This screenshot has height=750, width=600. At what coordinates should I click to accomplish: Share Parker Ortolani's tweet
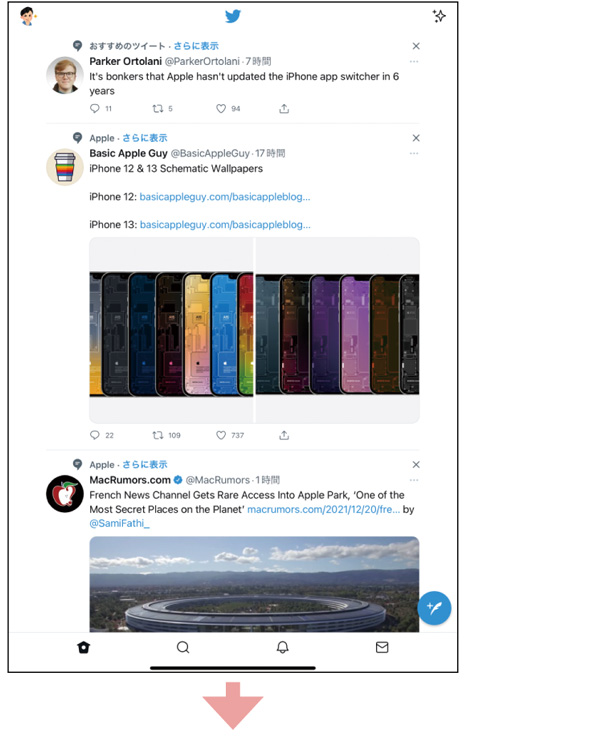pyautogui.click(x=284, y=108)
